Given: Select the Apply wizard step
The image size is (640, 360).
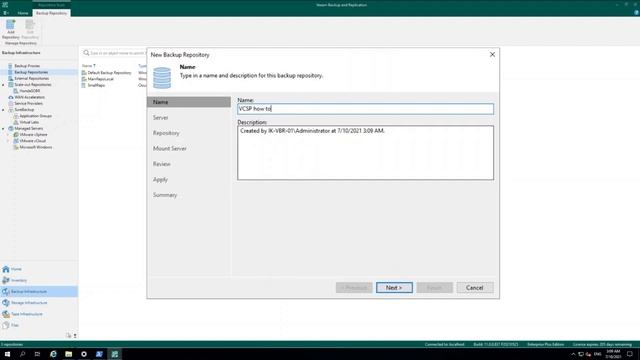Looking at the screenshot, I should (160, 180).
